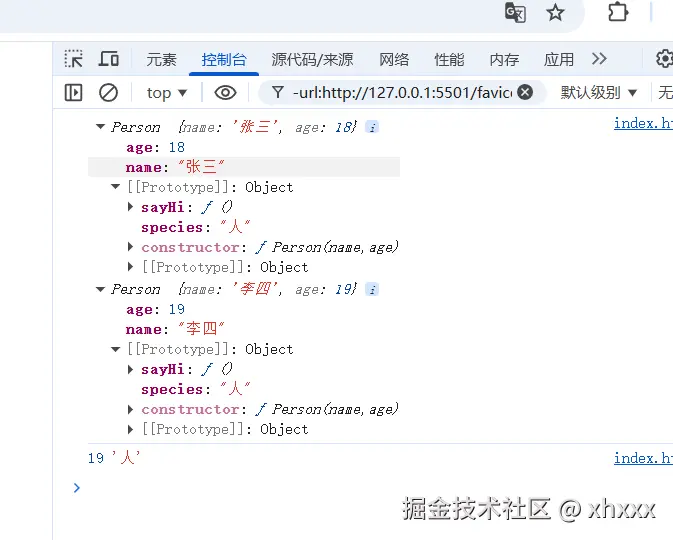The image size is (673, 540).
Task: Open the top JavaScript context dropdown
Action: pos(167,92)
